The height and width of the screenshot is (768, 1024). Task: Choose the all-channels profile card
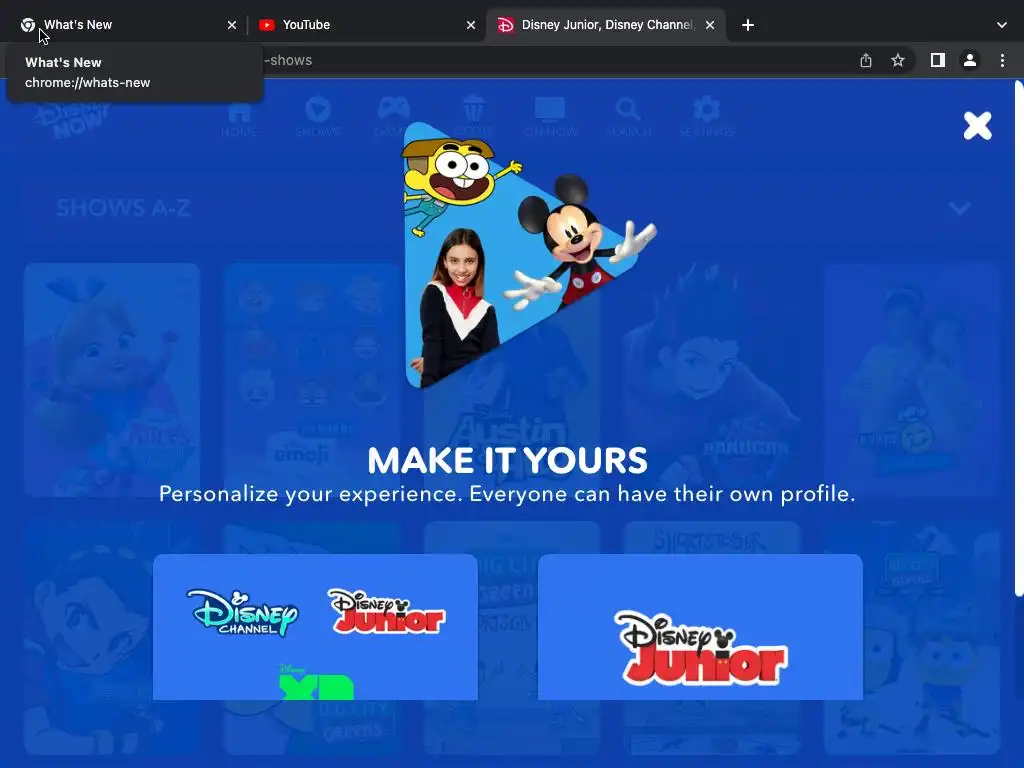pyautogui.click(x=315, y=627)
